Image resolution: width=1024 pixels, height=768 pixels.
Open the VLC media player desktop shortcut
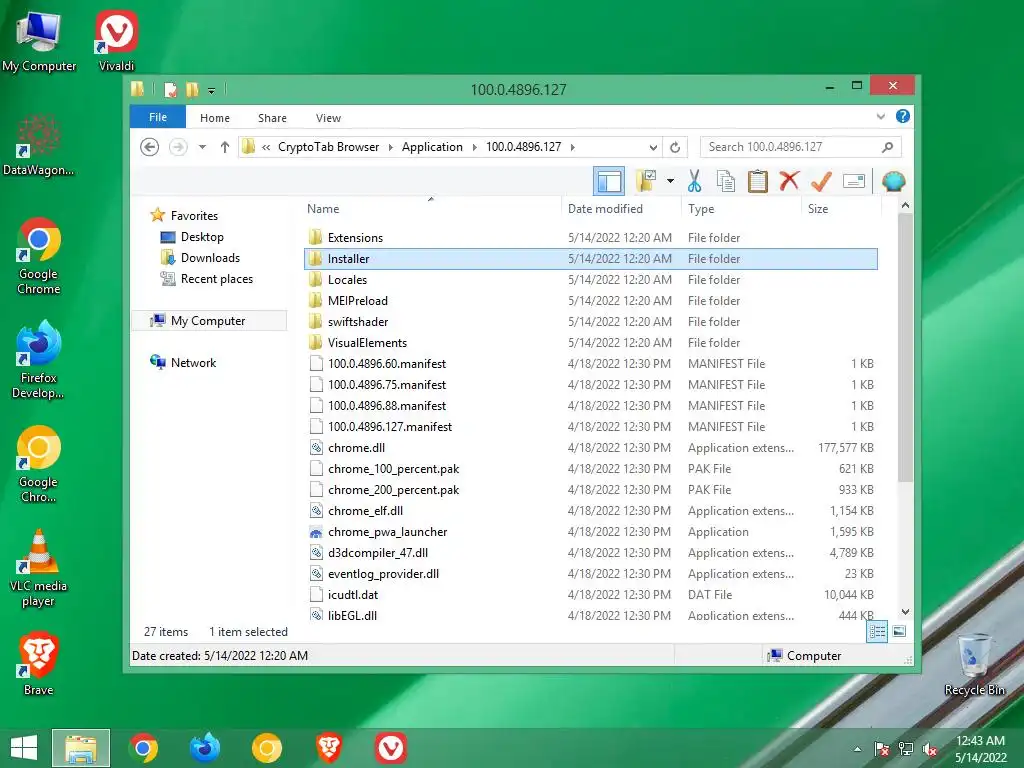click(39, 568)
